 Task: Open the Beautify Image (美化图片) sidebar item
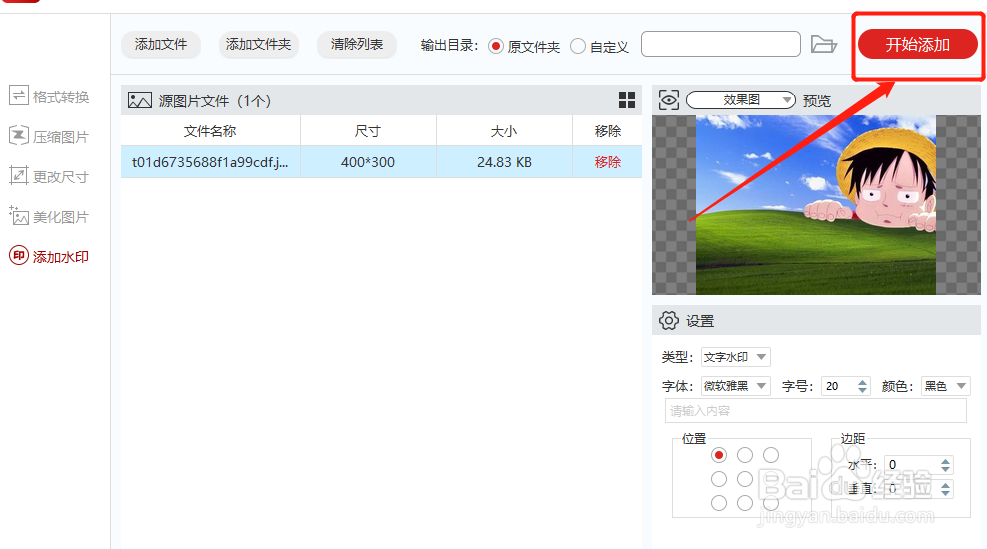[49, 217]
